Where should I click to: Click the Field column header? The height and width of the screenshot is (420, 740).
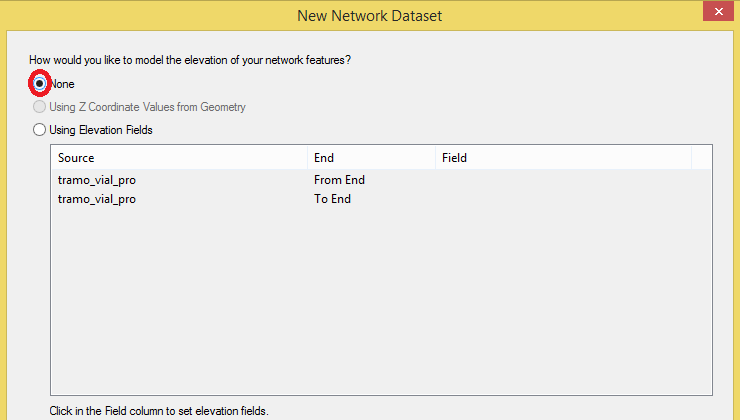(x=562, y=158)
